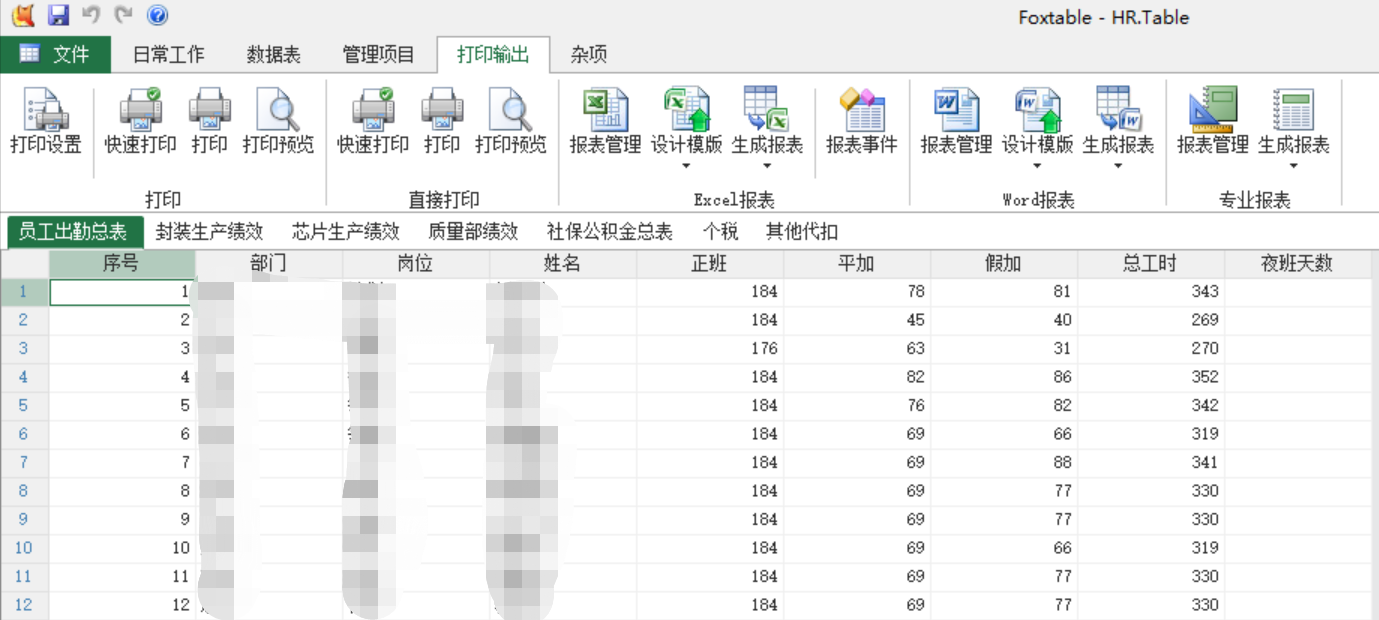The height and width of the screenshot is (620, 1379).
Task: Switch to the 数据表 ribbon tab
Action: (273, 55)
